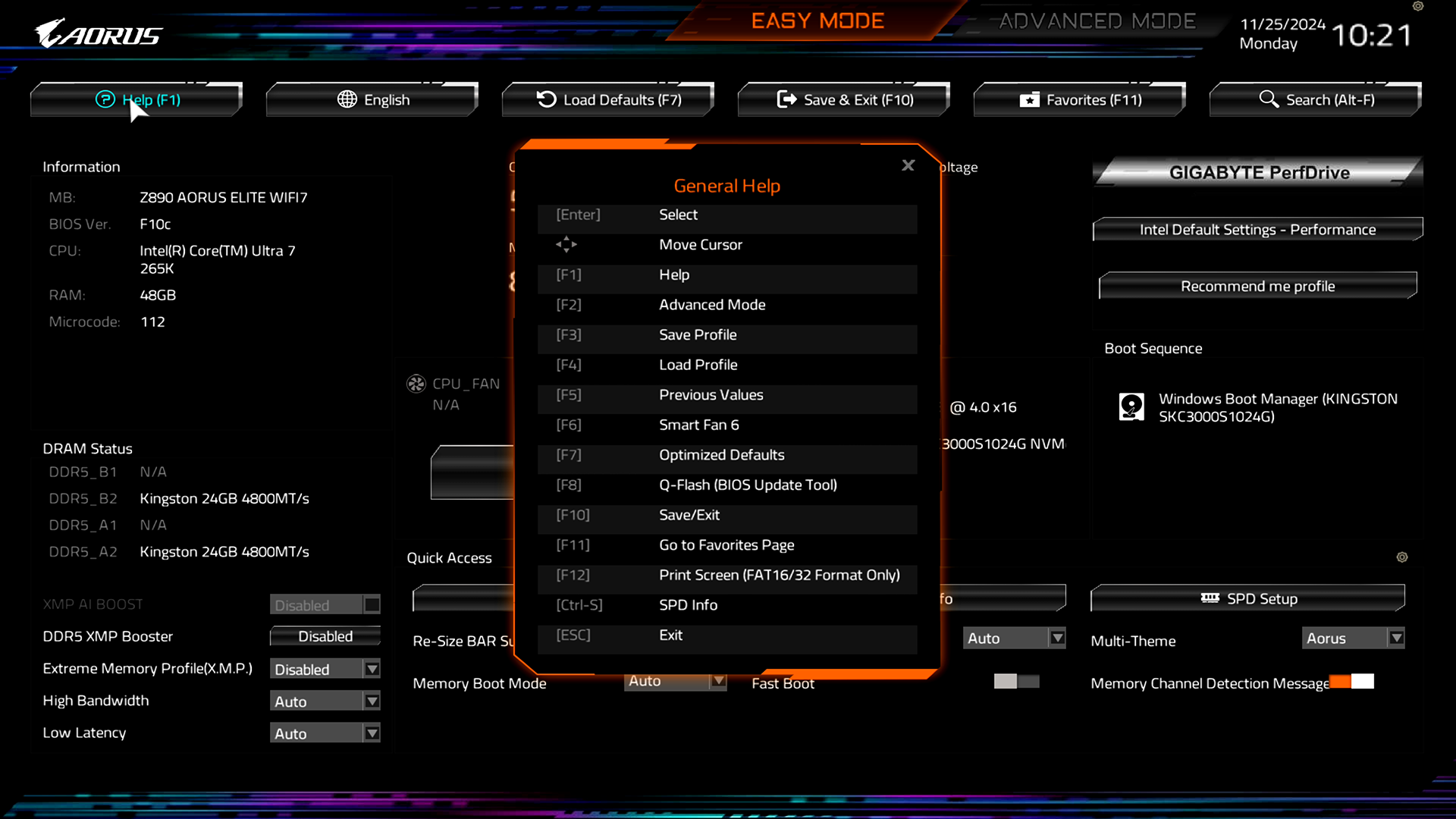Select the EASY MODE tab
1456x819 pixels.
tap(817, 20)
